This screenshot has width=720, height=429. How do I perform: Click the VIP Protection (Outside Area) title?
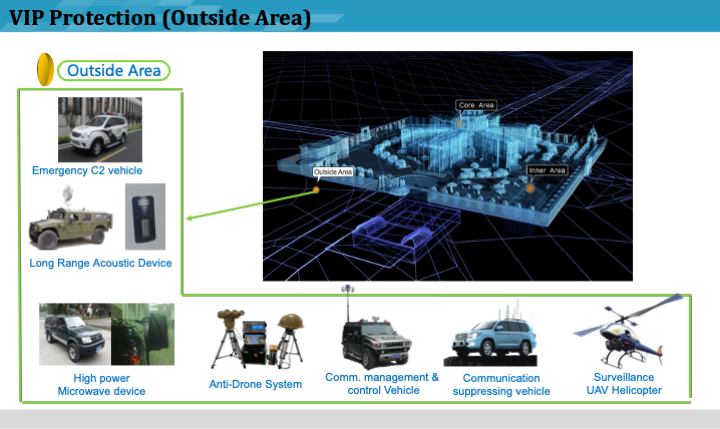coord(160,18)
